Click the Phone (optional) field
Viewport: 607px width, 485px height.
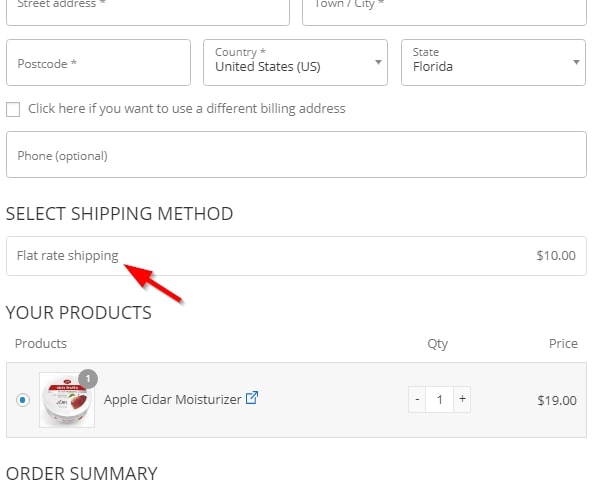click(x=296, y=154)
